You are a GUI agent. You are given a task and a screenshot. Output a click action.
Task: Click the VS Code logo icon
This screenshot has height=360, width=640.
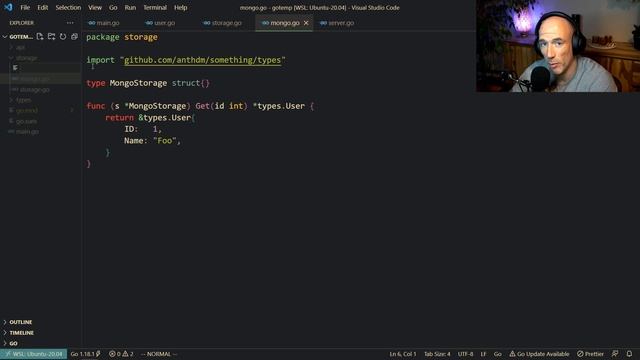point(8,7)
